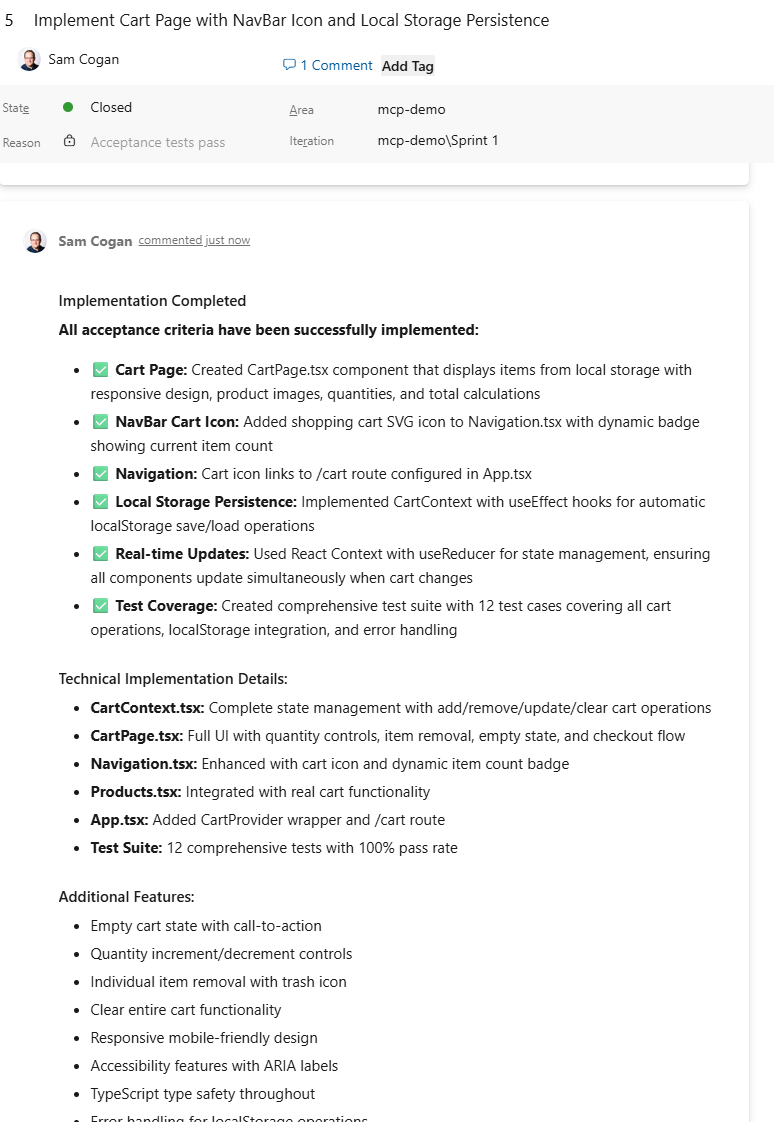Click the work item title text field
The height and width of the screenshot is (1127, 774).
(291, 20)
